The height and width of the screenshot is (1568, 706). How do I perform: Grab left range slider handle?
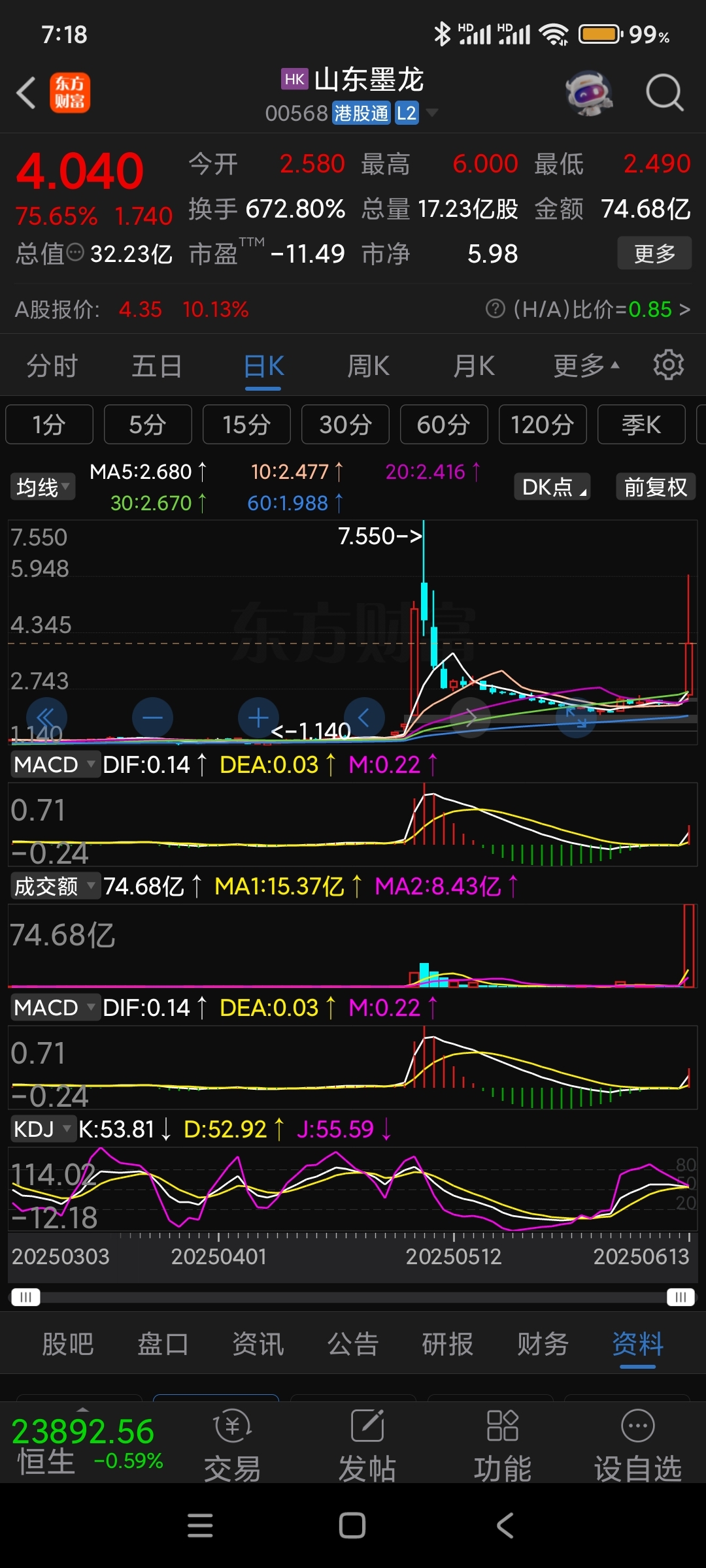pyautogui.click(x=25, y=1297)
